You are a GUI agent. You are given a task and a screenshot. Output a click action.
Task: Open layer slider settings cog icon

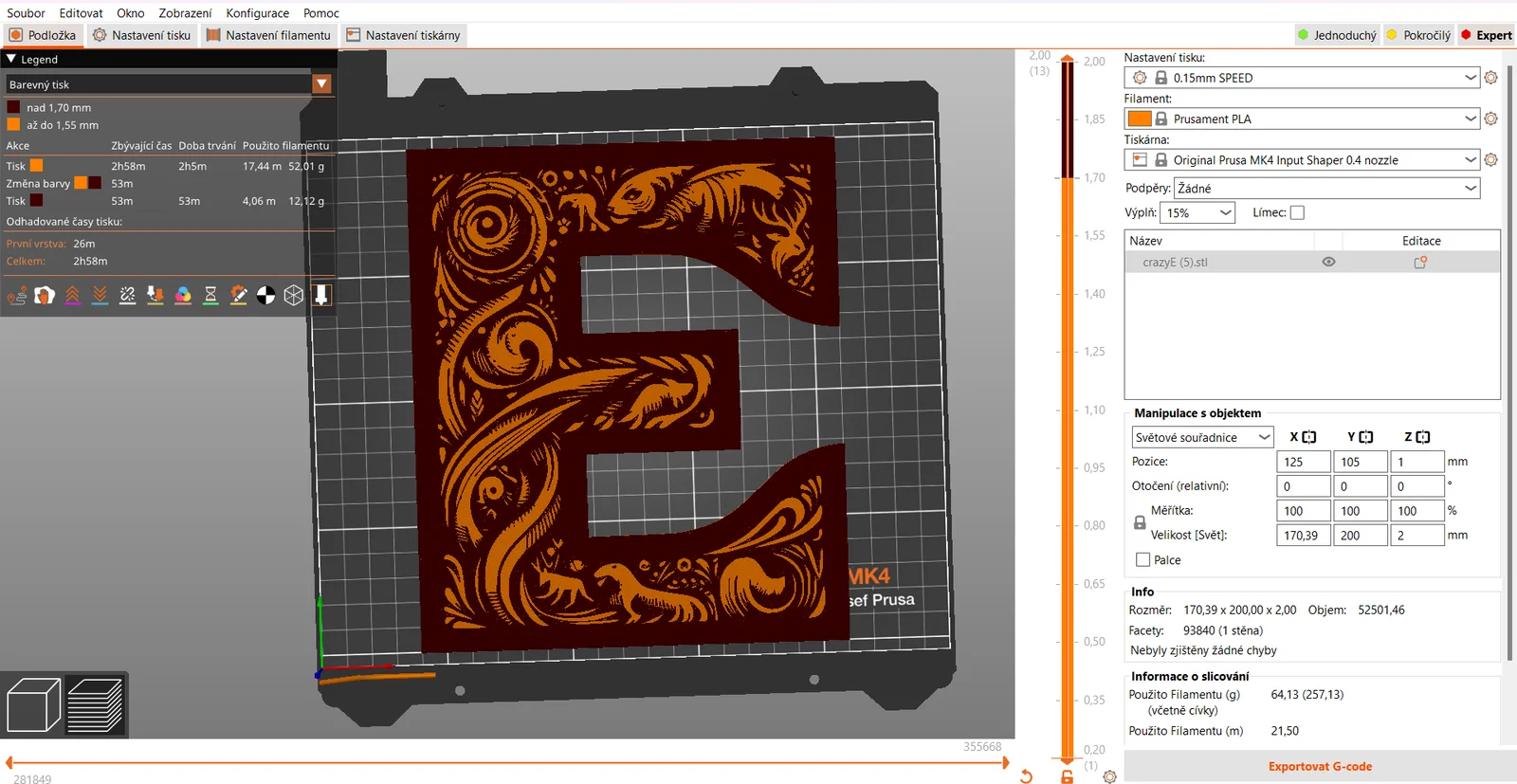tap(1109, 776)
